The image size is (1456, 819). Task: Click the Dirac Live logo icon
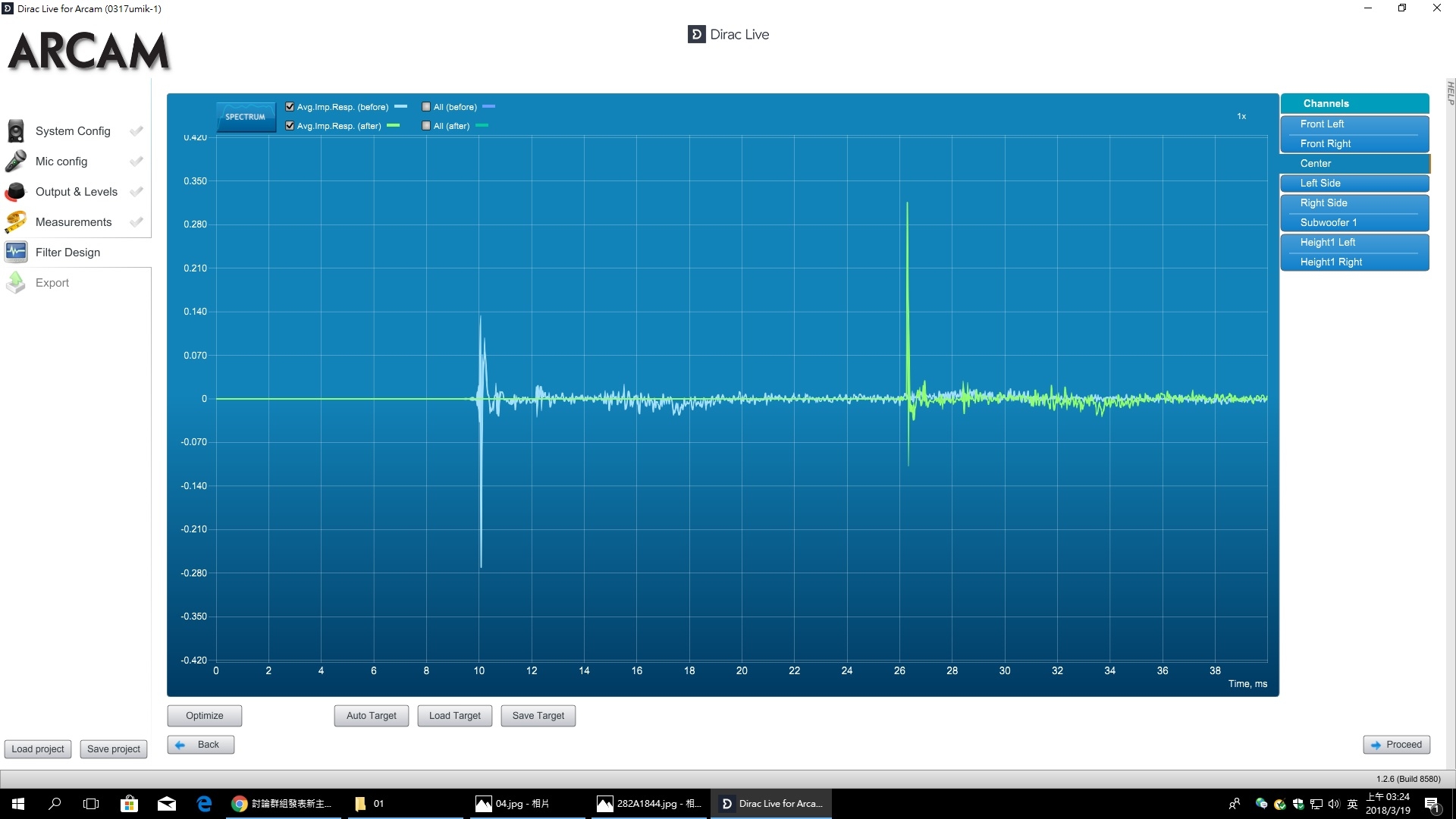[x=696, y=34]
